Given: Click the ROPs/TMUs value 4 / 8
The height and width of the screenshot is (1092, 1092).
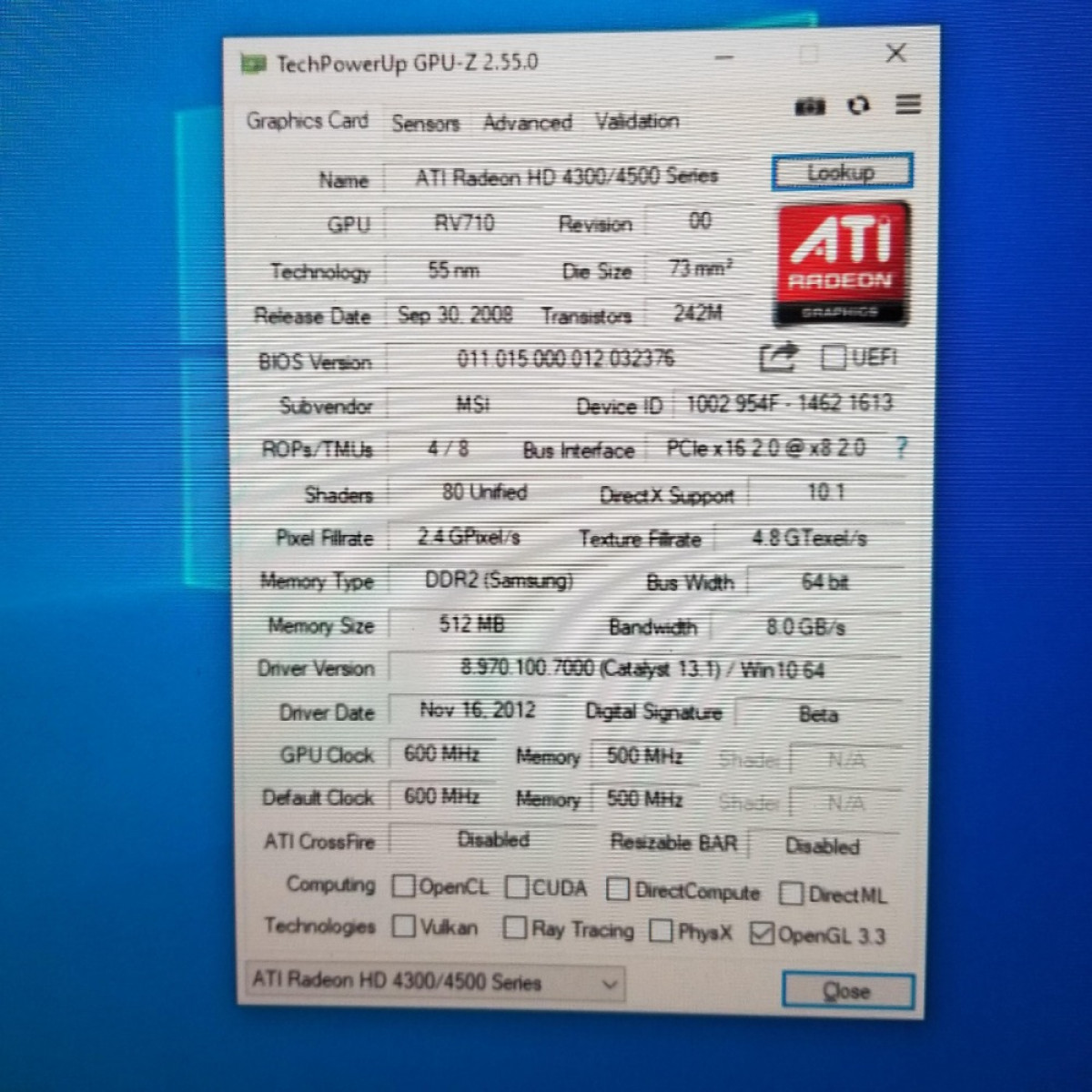Looking at the screenshot, I should click(x=448, y=448).
